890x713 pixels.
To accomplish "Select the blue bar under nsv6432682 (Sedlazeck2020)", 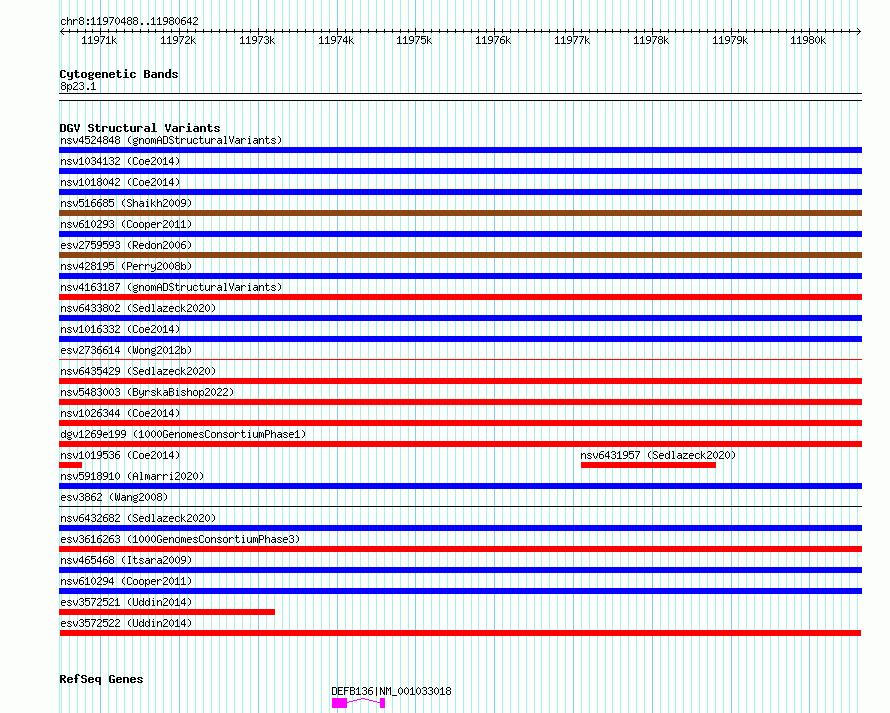I will (460, 528).
